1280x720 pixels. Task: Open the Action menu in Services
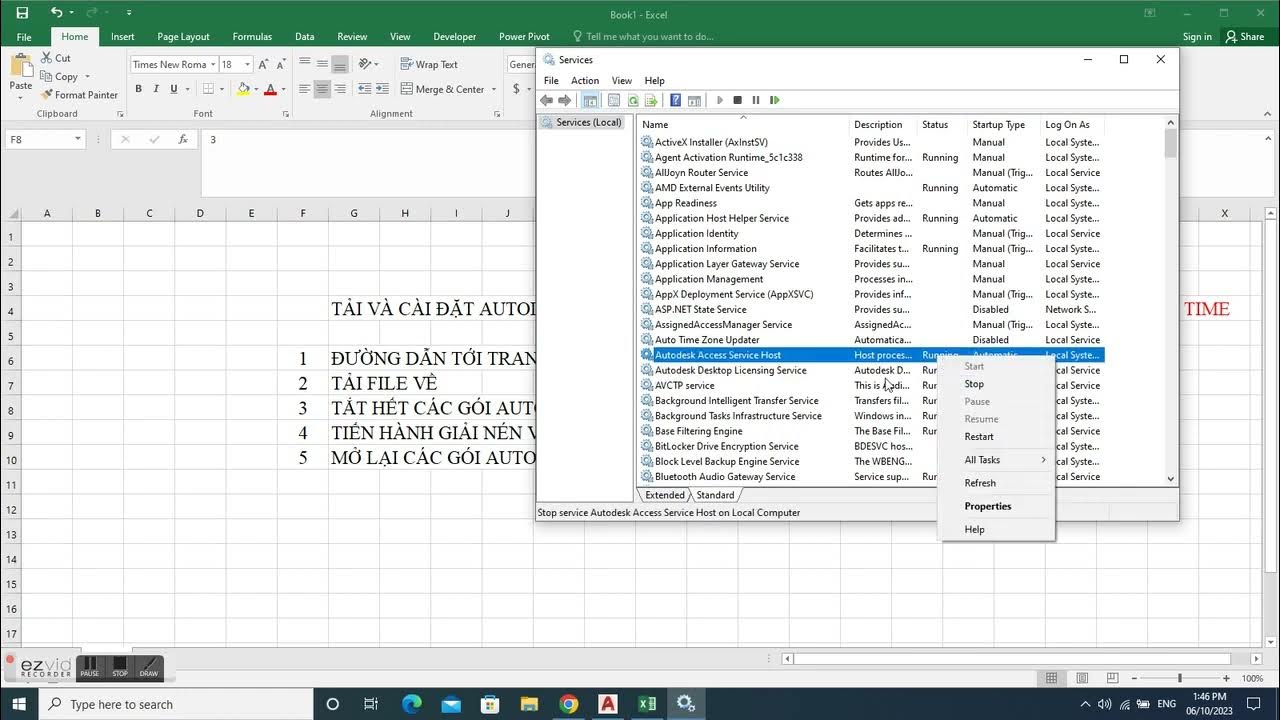(x=585, y=80)
